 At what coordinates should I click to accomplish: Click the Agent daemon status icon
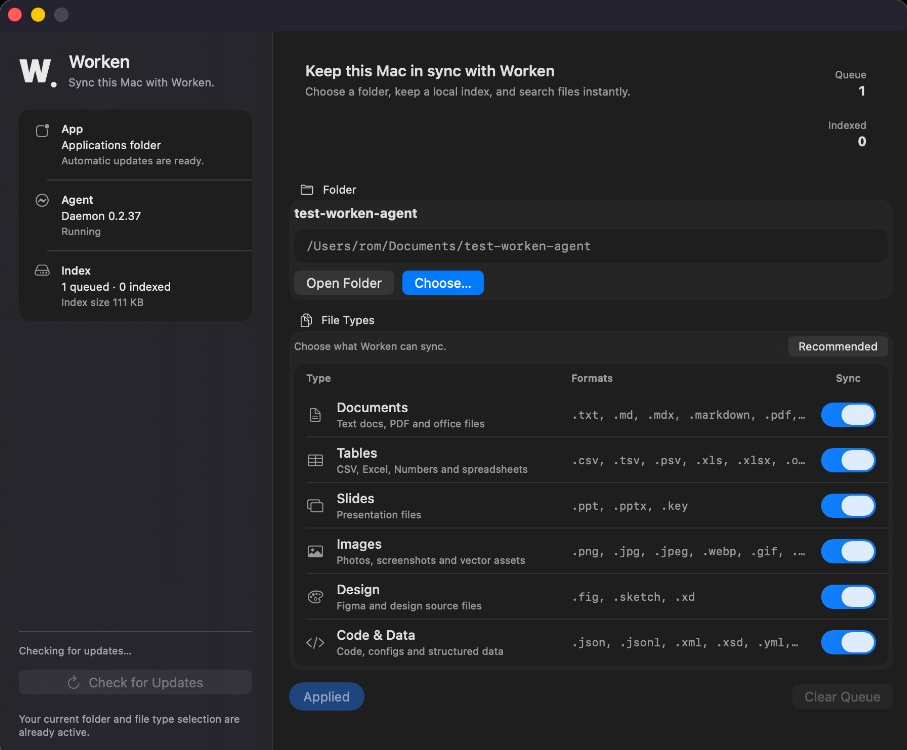pyautogui.click(x=42, y=200)
